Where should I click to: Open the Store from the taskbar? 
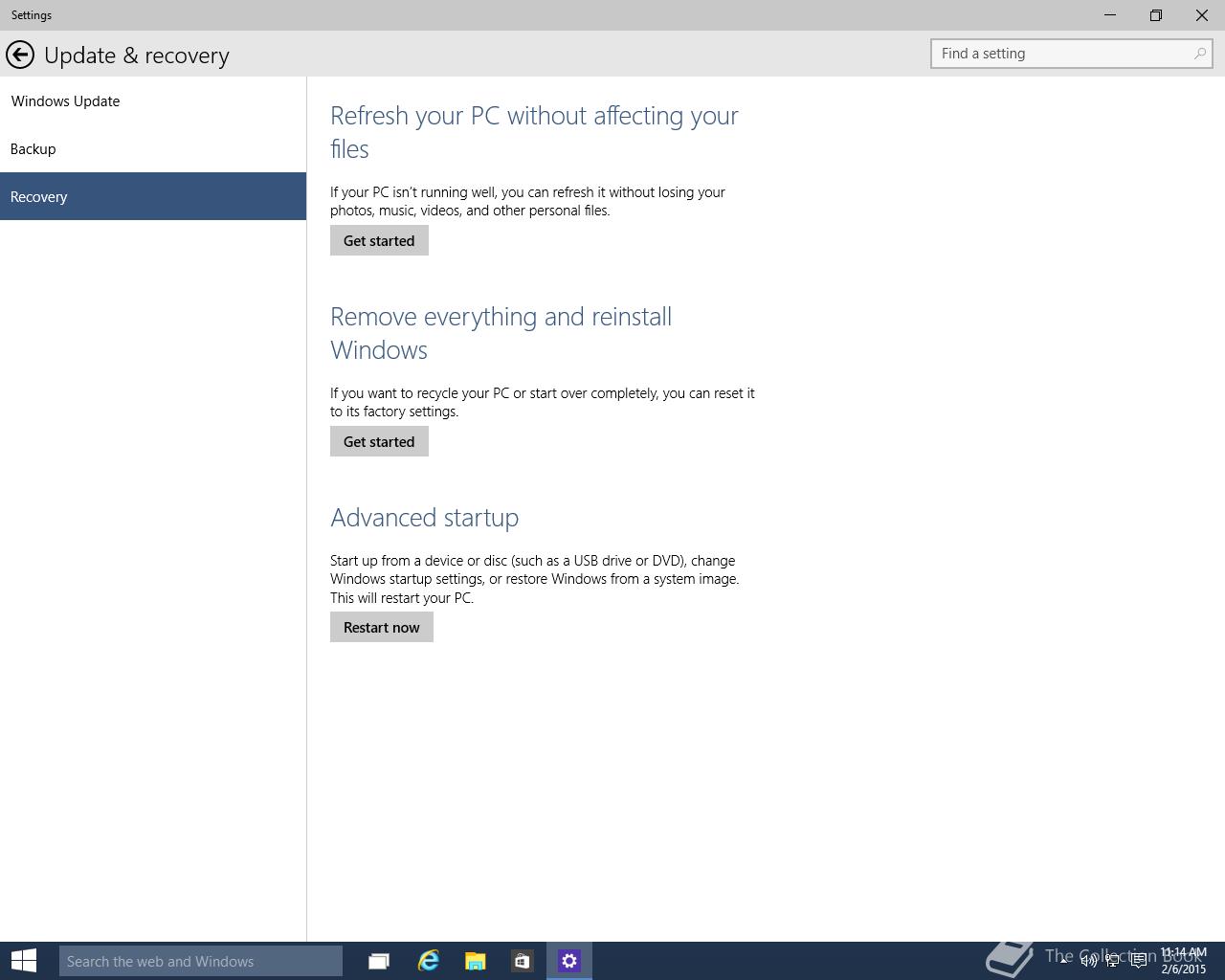[522, 961]
